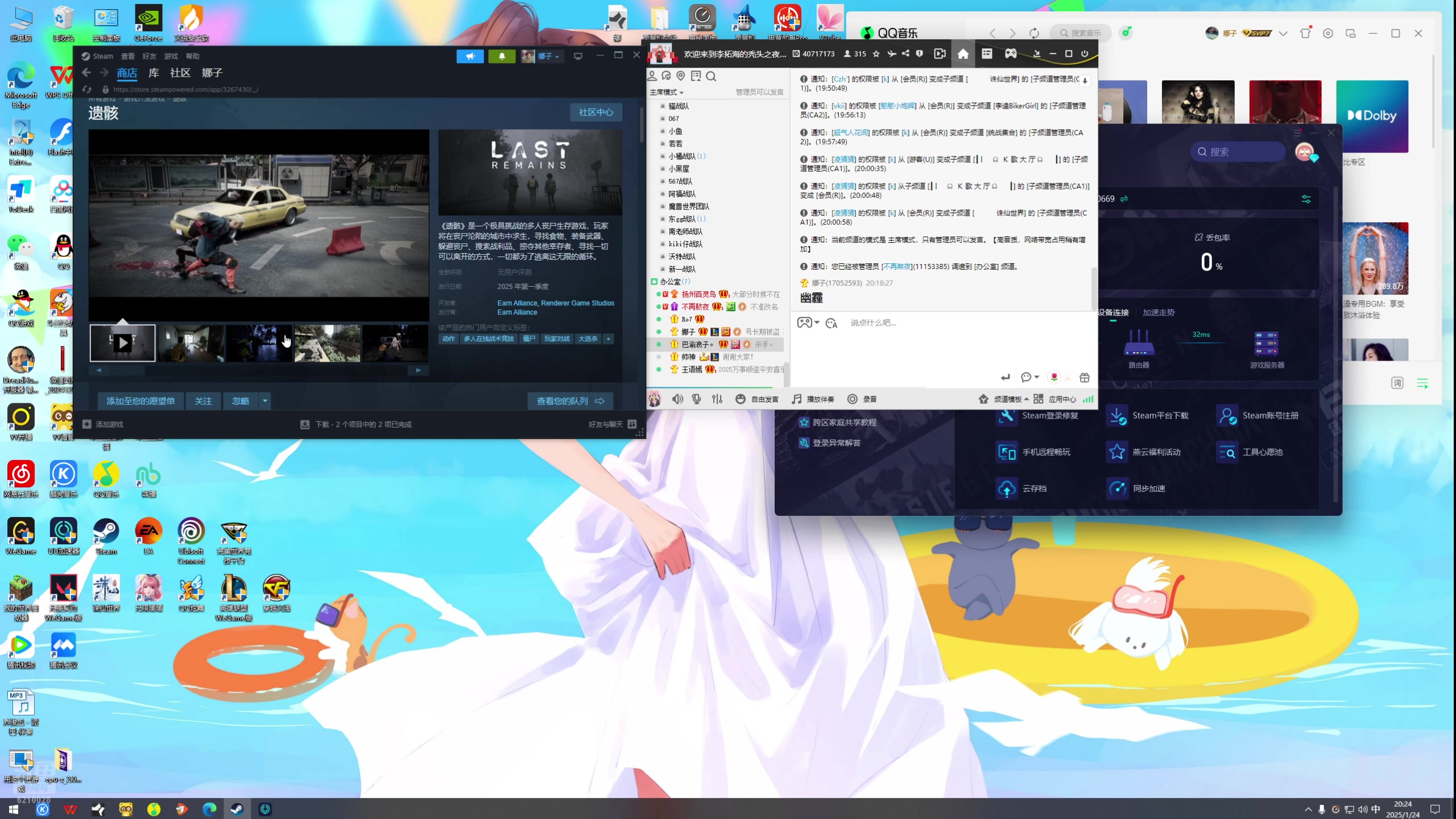The height and width of the screenshot is (819, 1456).
Task: Open YY audio mixer sliders icon
Action: pyautogui.click(x=717, y=399)
